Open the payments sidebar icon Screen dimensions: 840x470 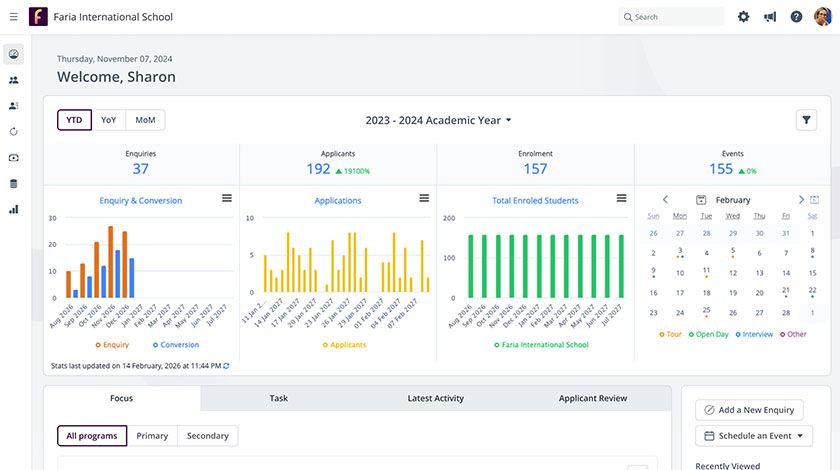click(x=13, y=158)
